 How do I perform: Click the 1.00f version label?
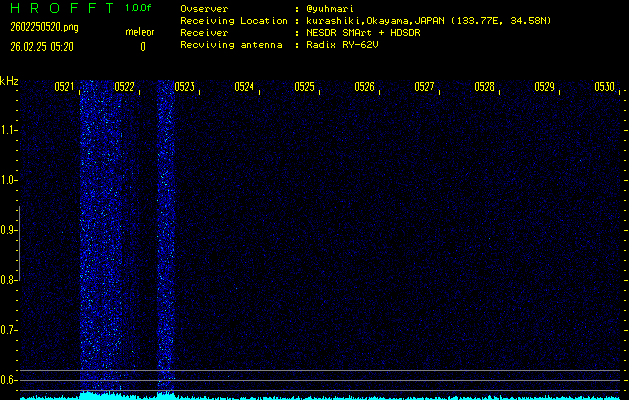coord(139,8)
